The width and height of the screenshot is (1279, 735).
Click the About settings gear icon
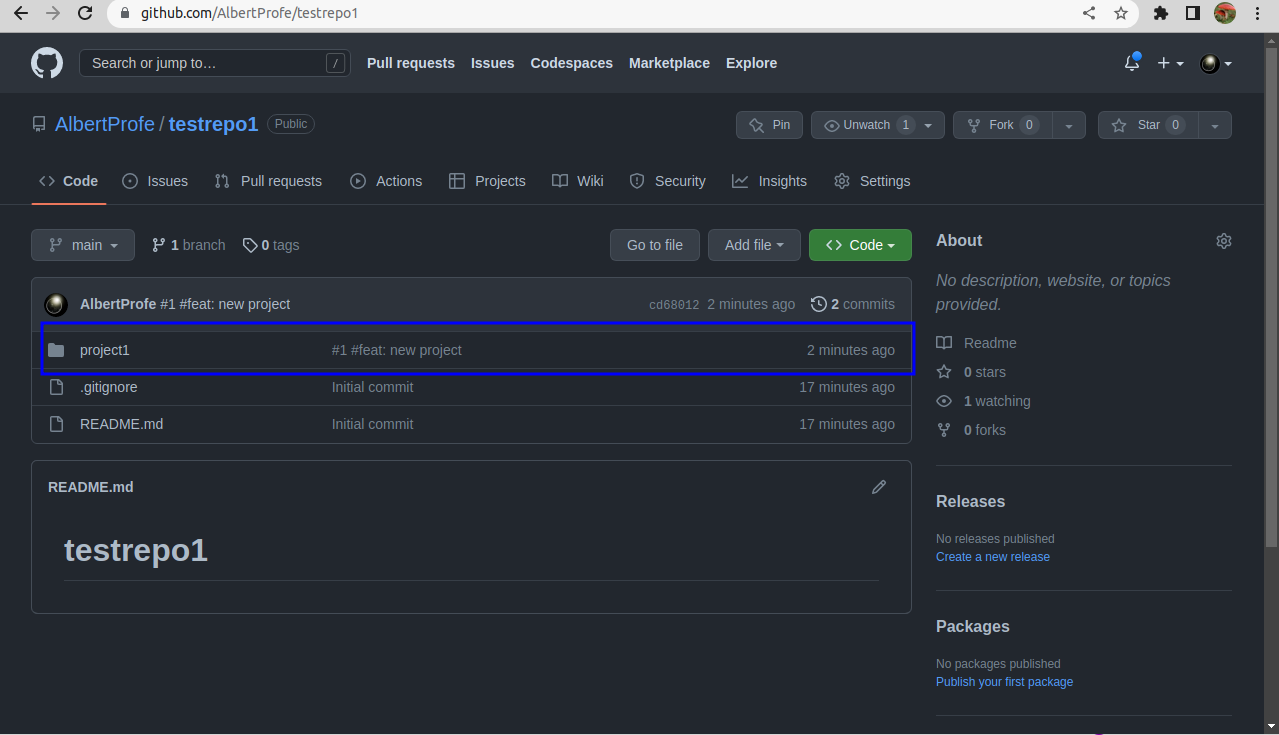click(1224, 241)
